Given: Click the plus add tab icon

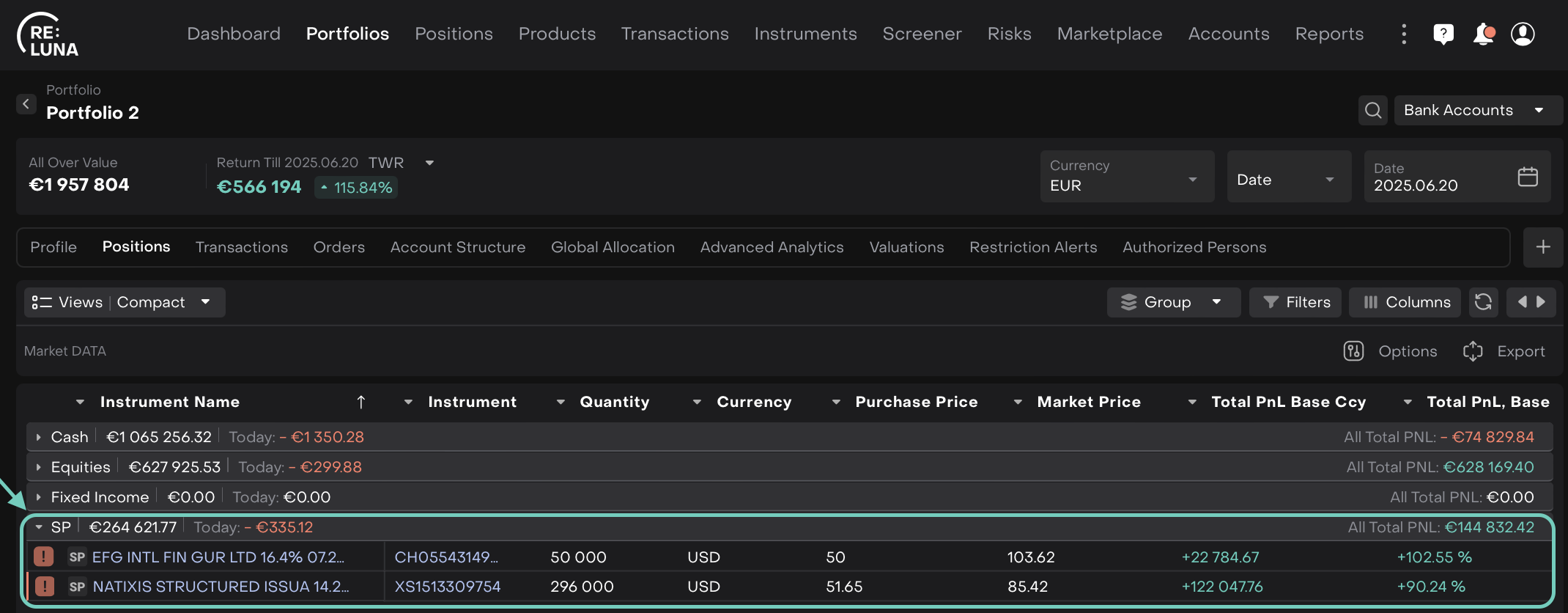Looking at the screenshot, I should (1542, 247).
